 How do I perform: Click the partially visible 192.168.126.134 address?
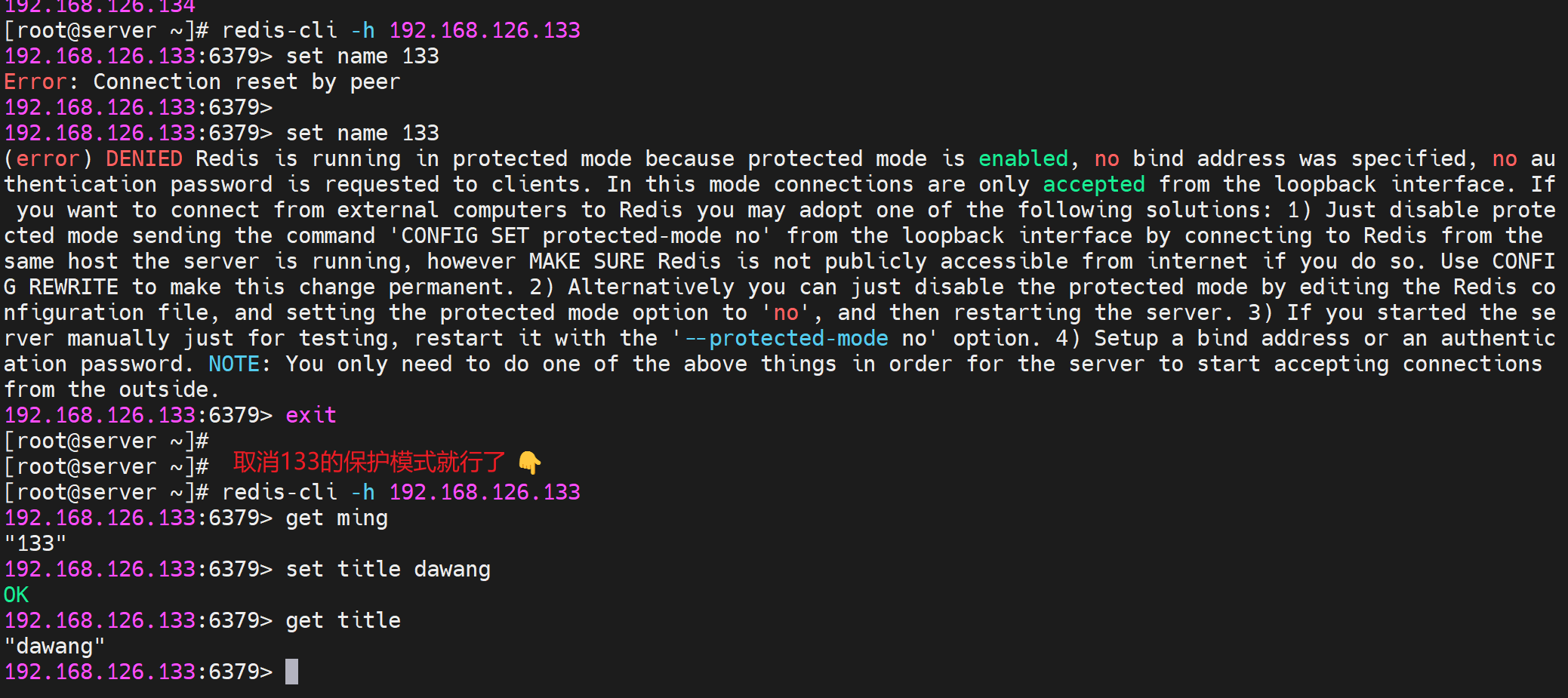click(x=100, y=6)
